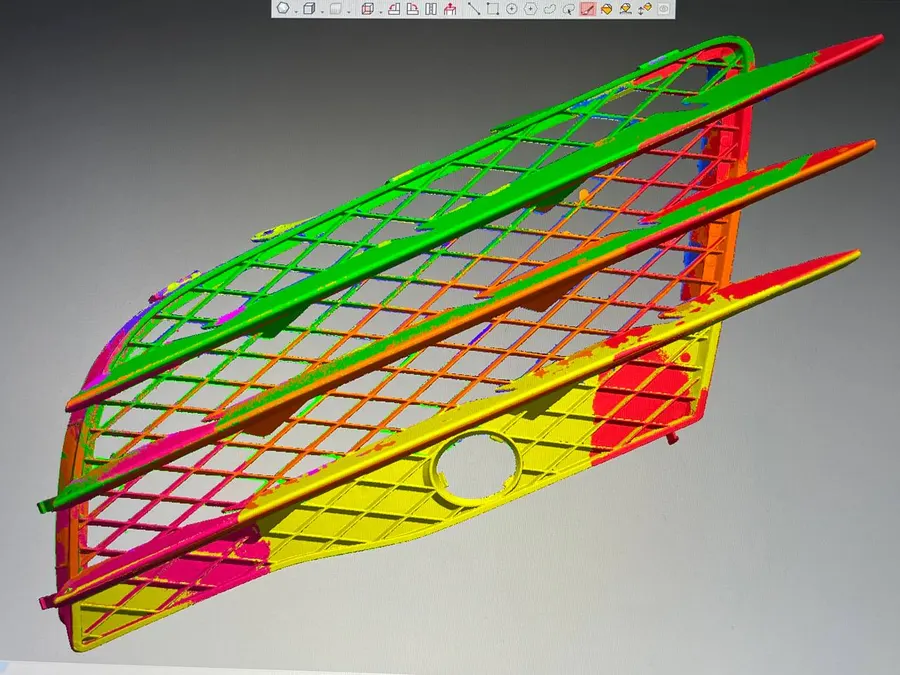Image resolution: width=900 pixels, height=675 pixels.
Task: Toggle the greyed eye visibility icon
Action: tap(664, 8)
